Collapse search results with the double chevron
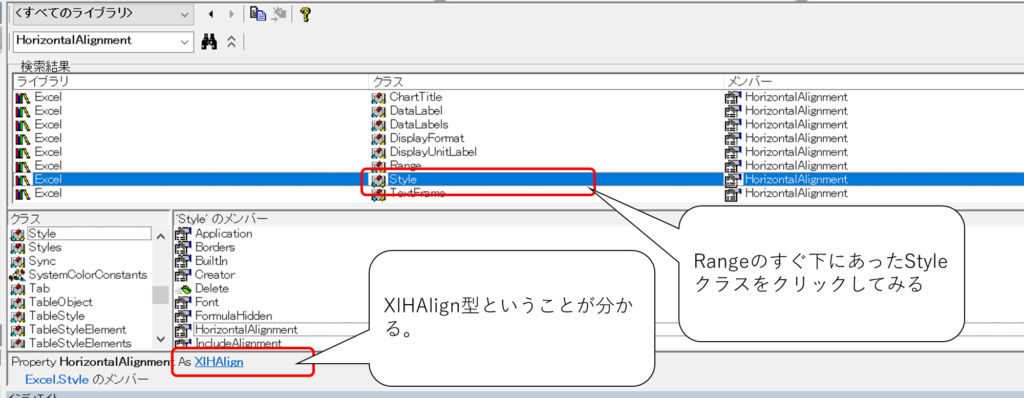The height and width of the screenshot is (398, 1024). [x=231, y=41]
